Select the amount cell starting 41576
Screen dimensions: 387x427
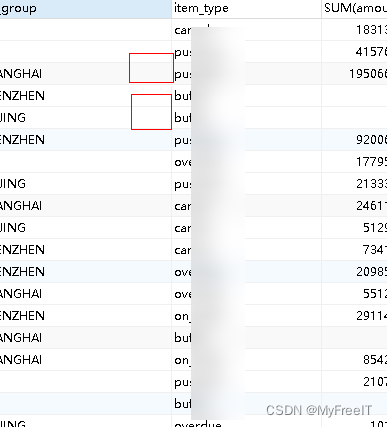354,52
